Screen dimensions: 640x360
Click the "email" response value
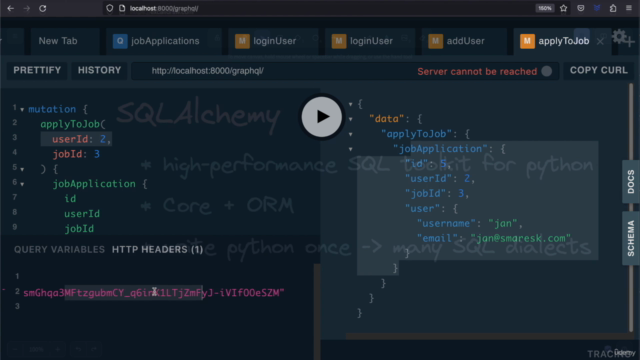tap(520, 238)
